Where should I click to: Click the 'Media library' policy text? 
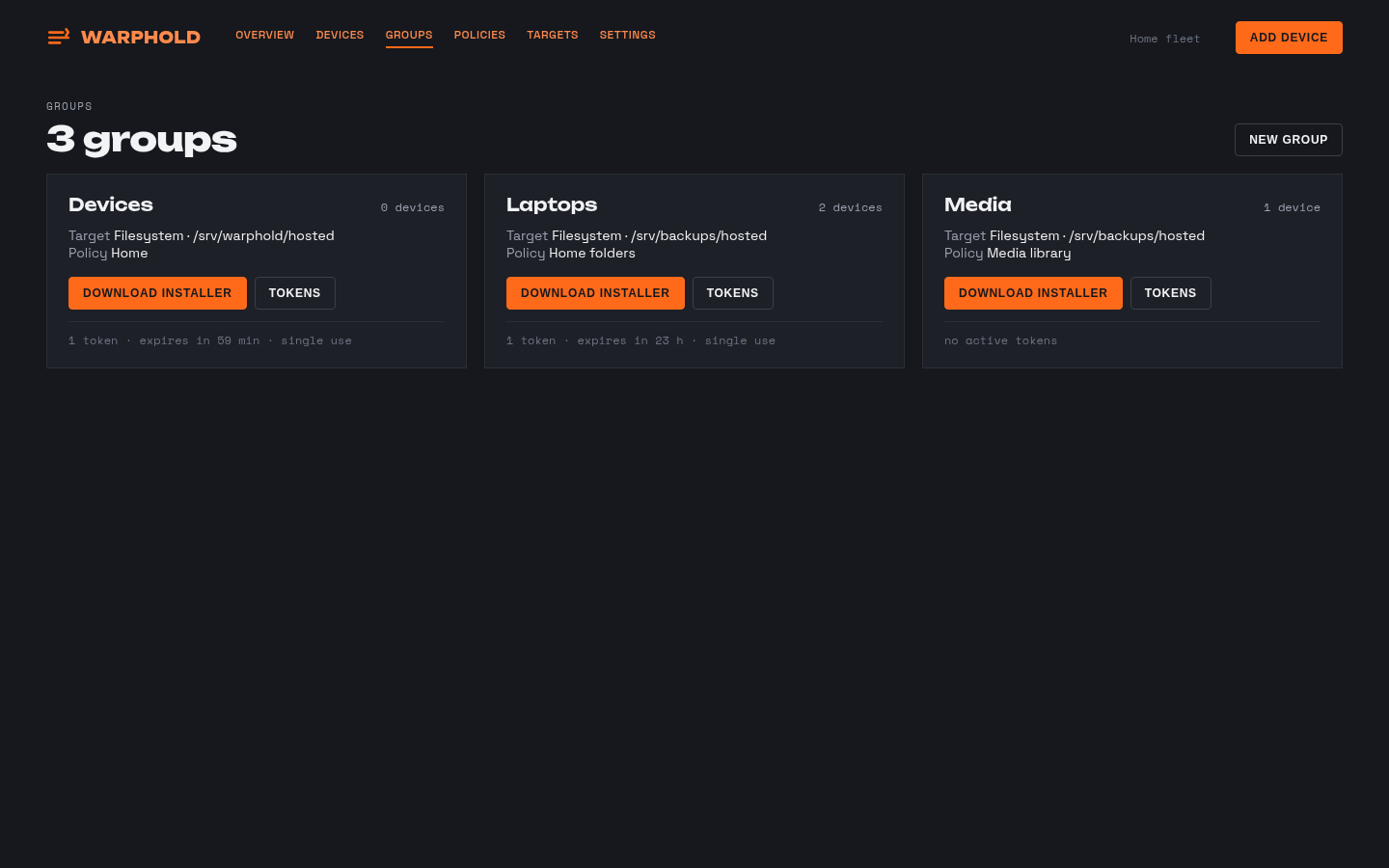pyautogui.click(x=1029, y=253)
